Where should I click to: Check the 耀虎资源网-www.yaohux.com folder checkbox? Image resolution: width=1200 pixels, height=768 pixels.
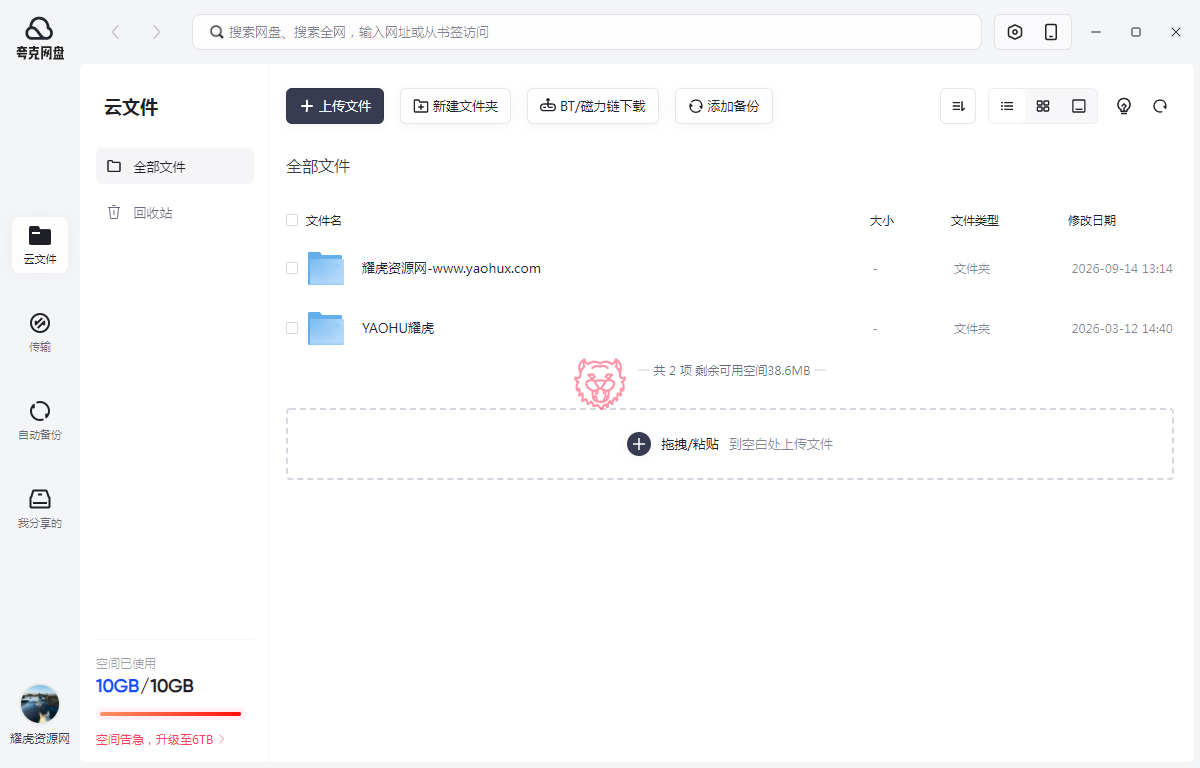292,268
